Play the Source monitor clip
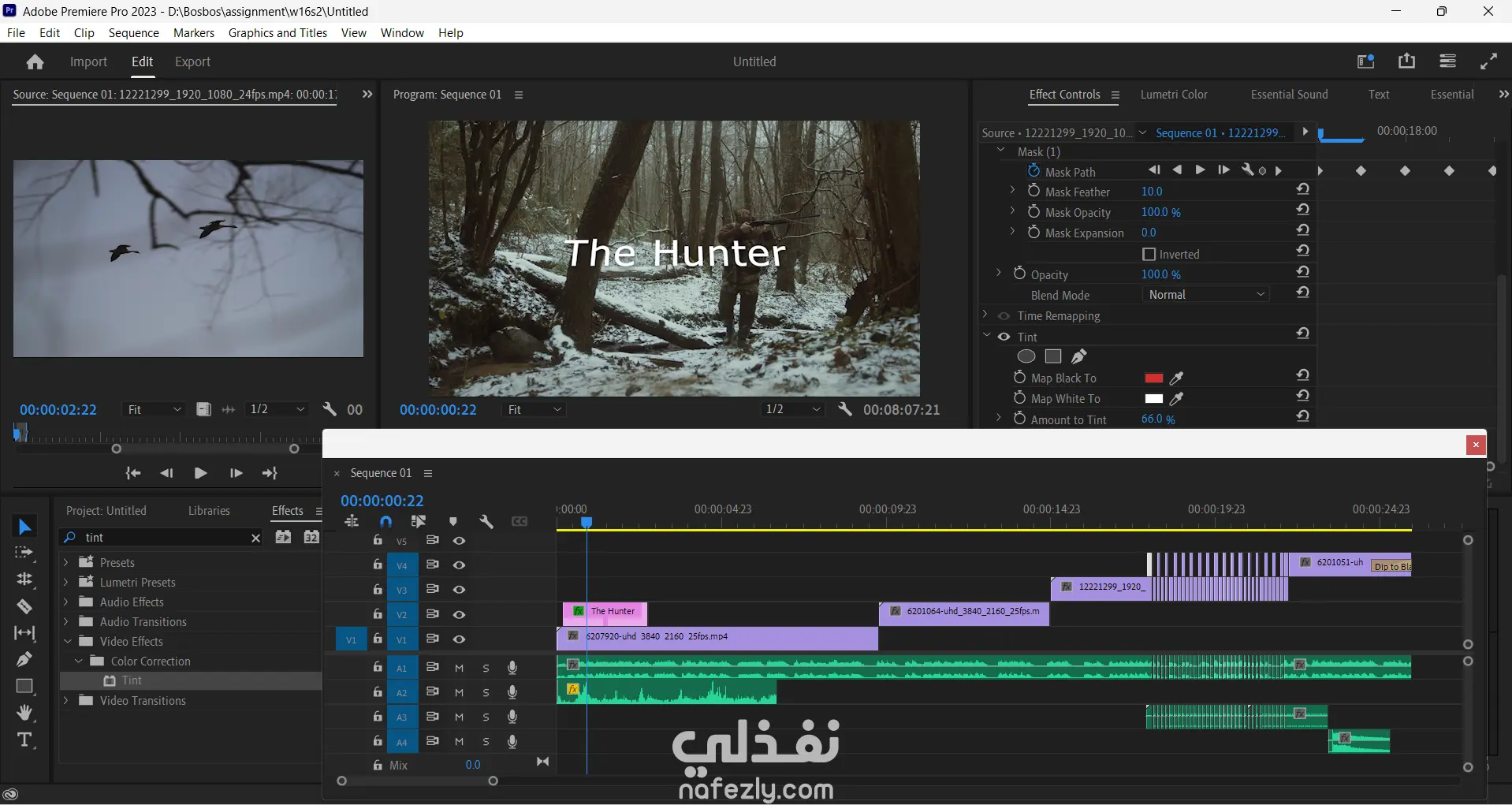This screenshot has height=805, width=1512. [200, 473]
